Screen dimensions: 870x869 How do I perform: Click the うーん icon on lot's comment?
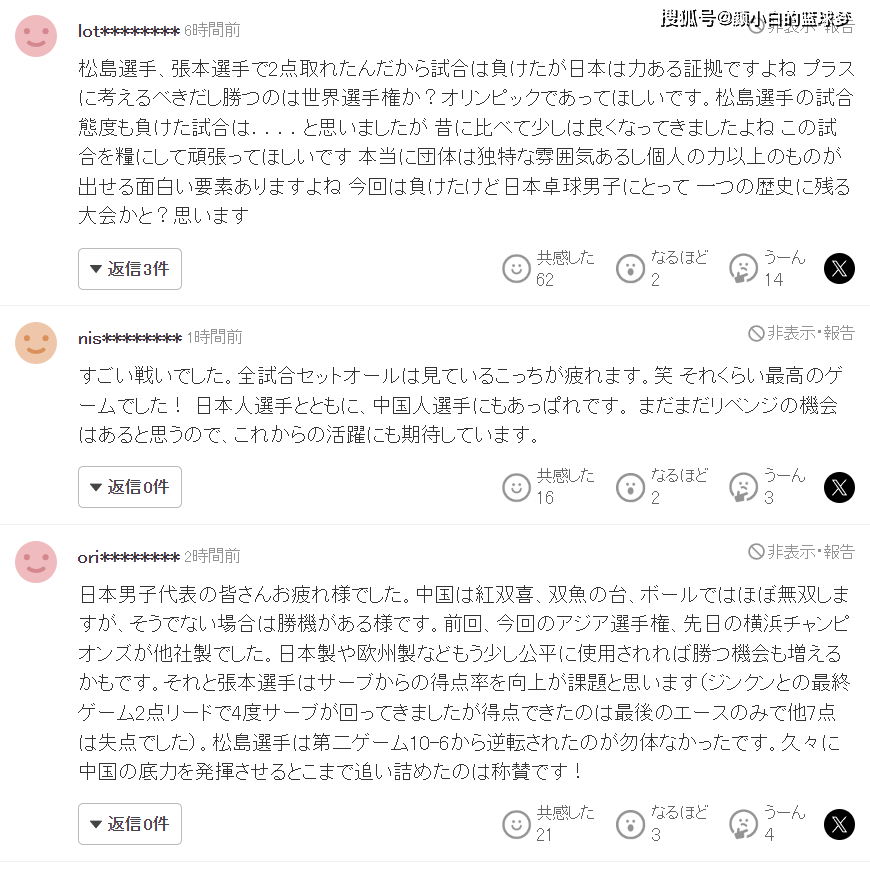pyautogui.click(x=743, y=269)
